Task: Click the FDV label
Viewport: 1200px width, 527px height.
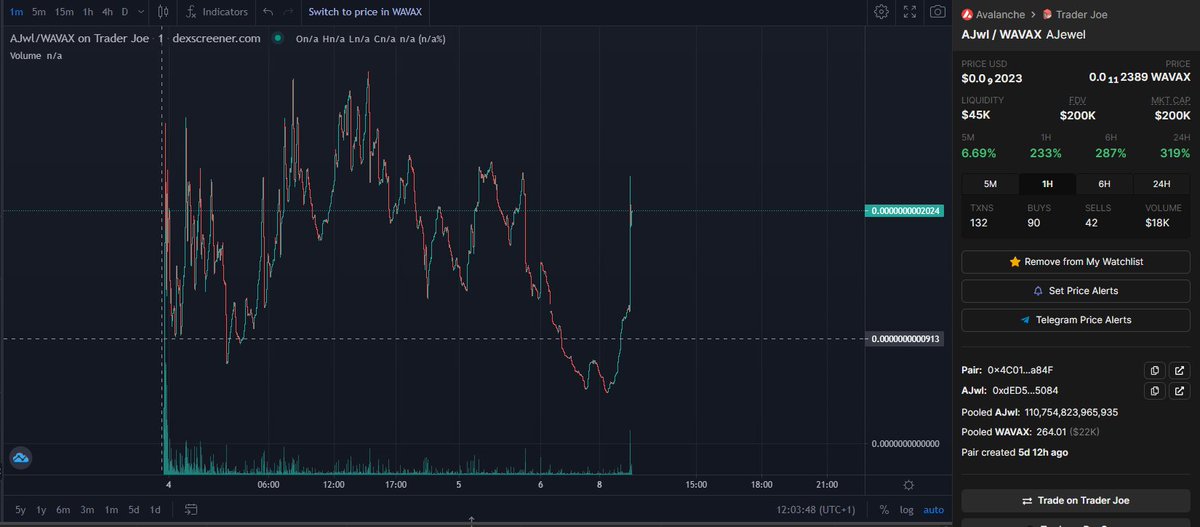Action: tap(1077, 100)
